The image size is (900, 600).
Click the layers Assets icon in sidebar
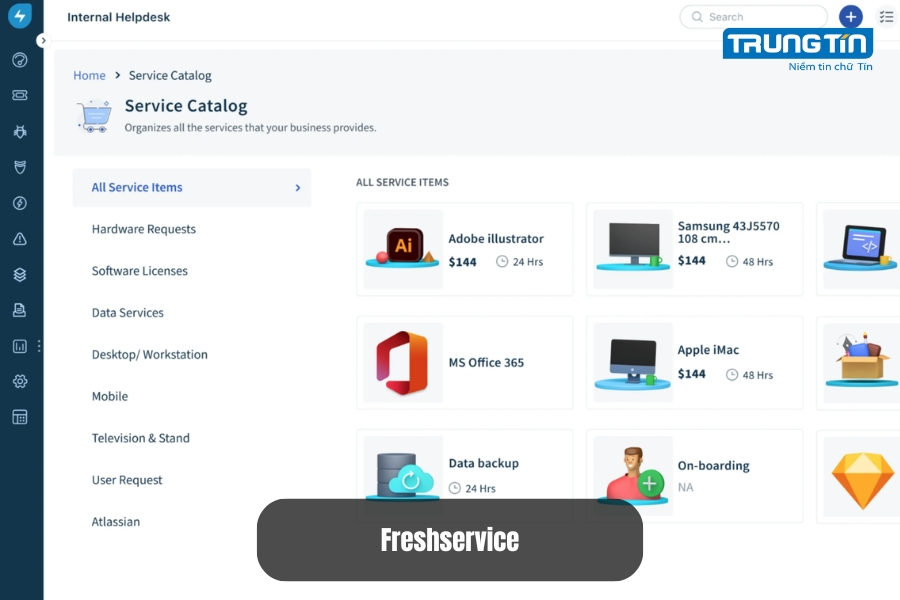pos(19,275)
